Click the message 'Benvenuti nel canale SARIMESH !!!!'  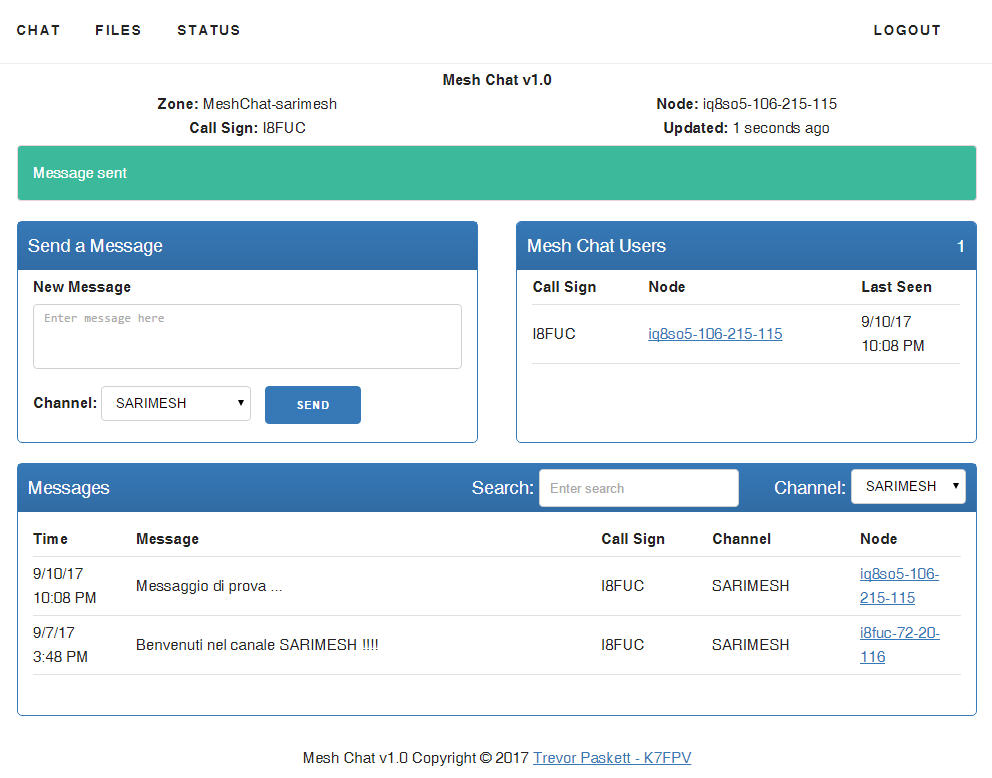257,645
